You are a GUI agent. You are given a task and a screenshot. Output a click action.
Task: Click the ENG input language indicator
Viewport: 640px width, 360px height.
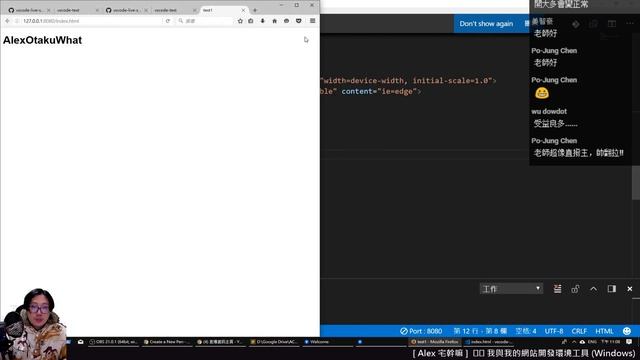pyautogui.click(x=592, y=342)
